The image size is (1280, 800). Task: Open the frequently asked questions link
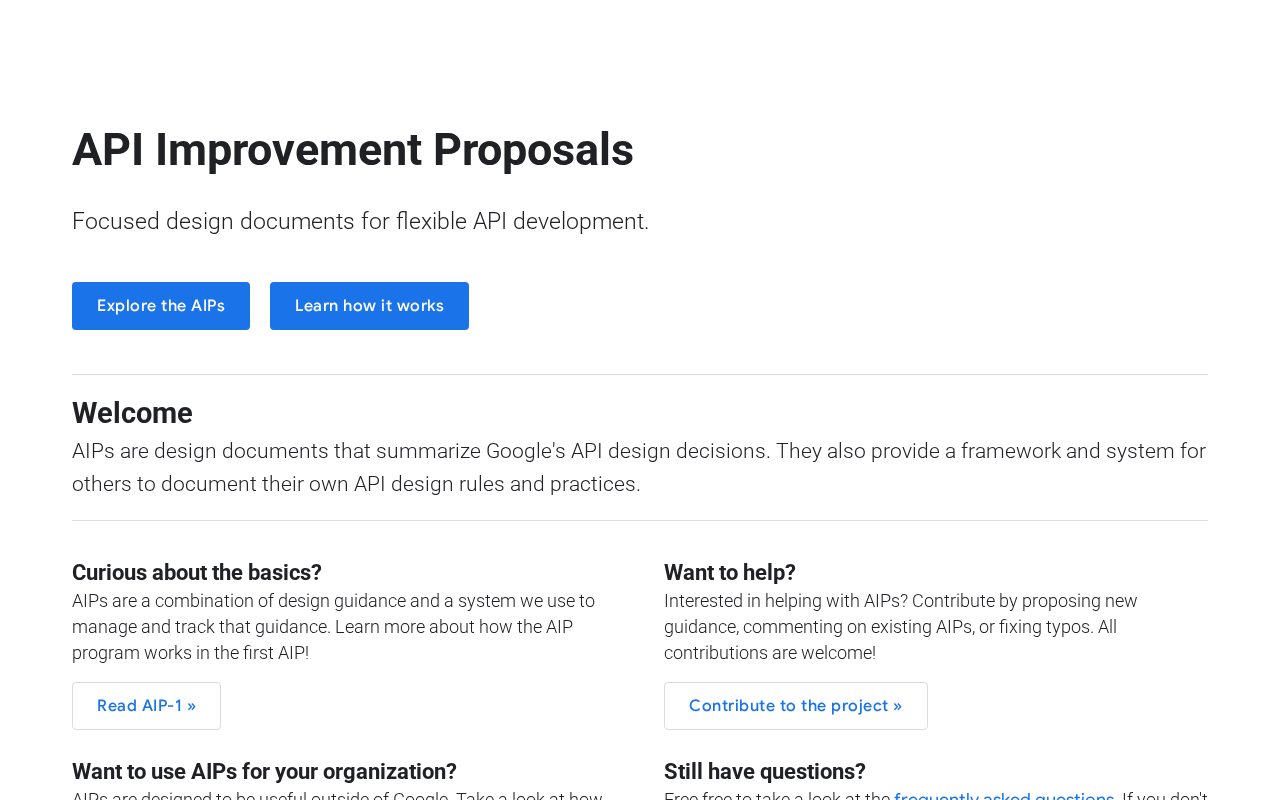(1003, 795)
